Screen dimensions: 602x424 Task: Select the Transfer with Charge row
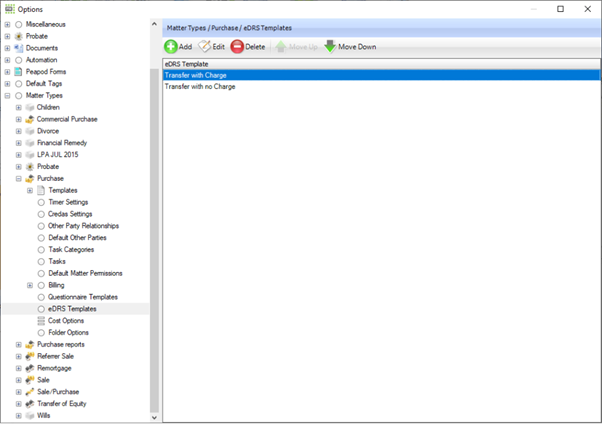coord(381,75)
